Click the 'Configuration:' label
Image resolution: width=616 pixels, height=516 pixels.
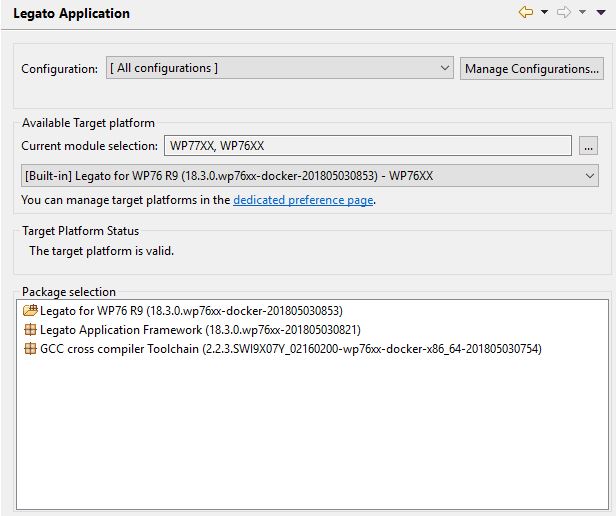click(60, 69)
